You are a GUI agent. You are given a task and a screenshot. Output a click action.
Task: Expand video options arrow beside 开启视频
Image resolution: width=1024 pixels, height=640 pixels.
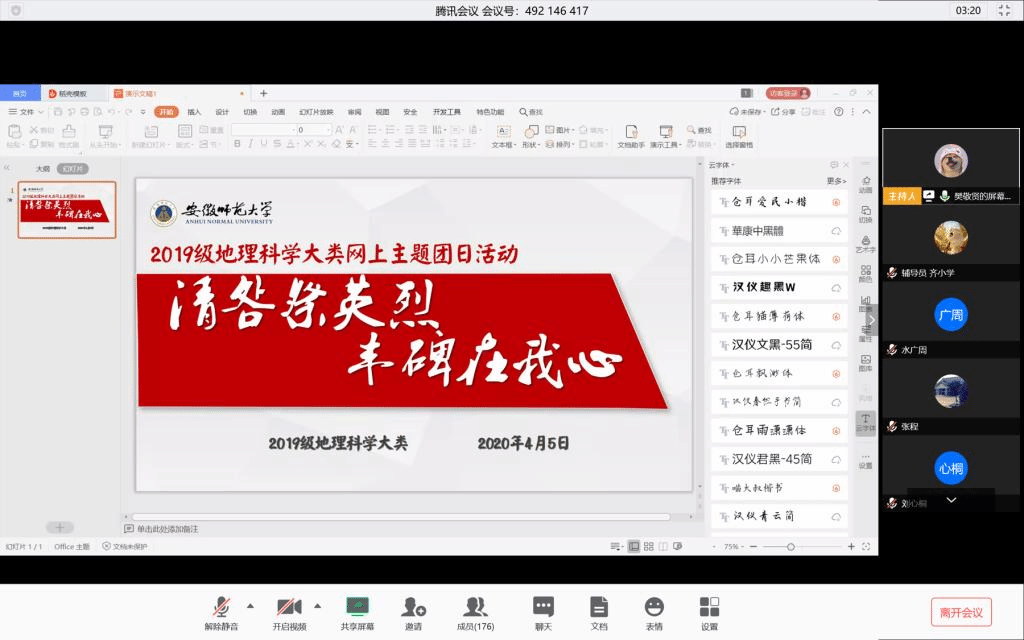click(x=318, y=605)
